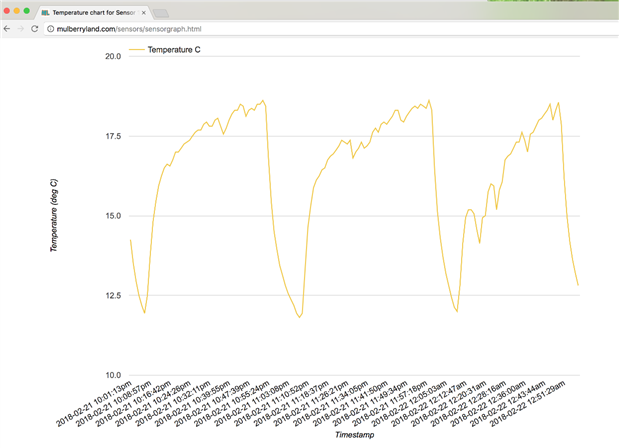Click the 12.5 y-axis label
619x448 pixels.
click(x=113, y=295)
